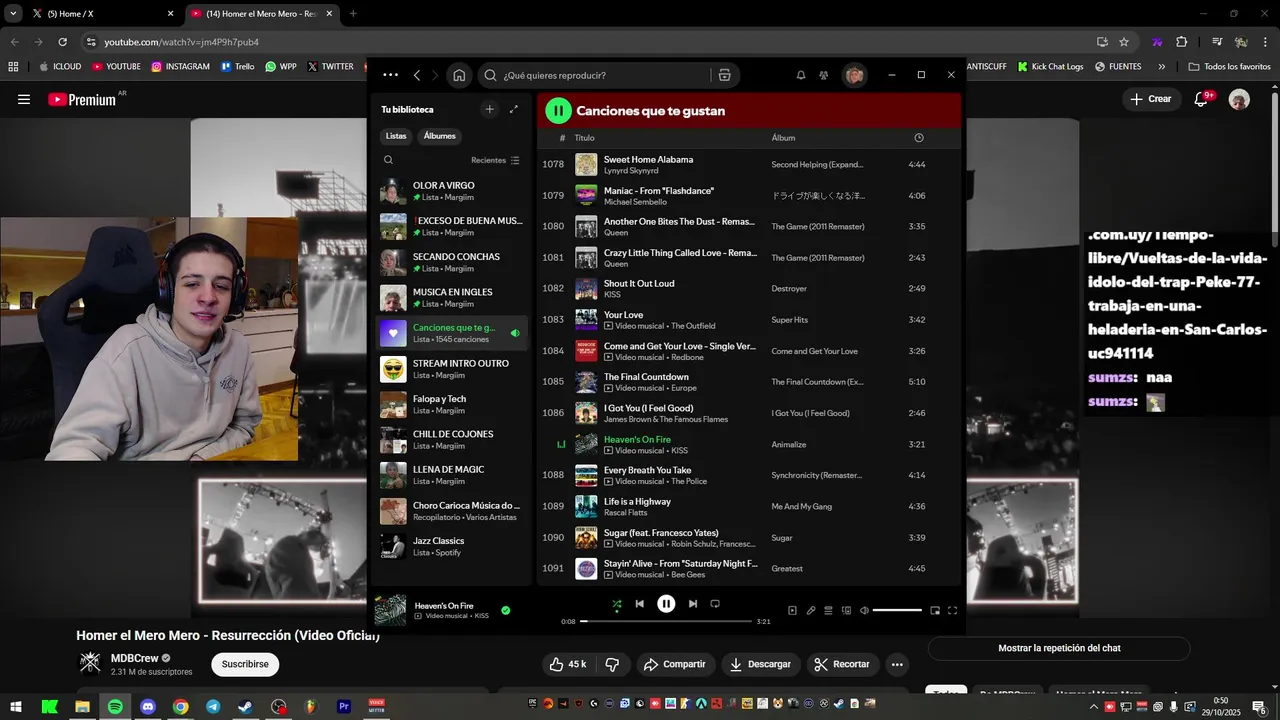The image size is (1280, 720).
Task: Open Falopa y Tech playlist
Action: pos(452,405)
